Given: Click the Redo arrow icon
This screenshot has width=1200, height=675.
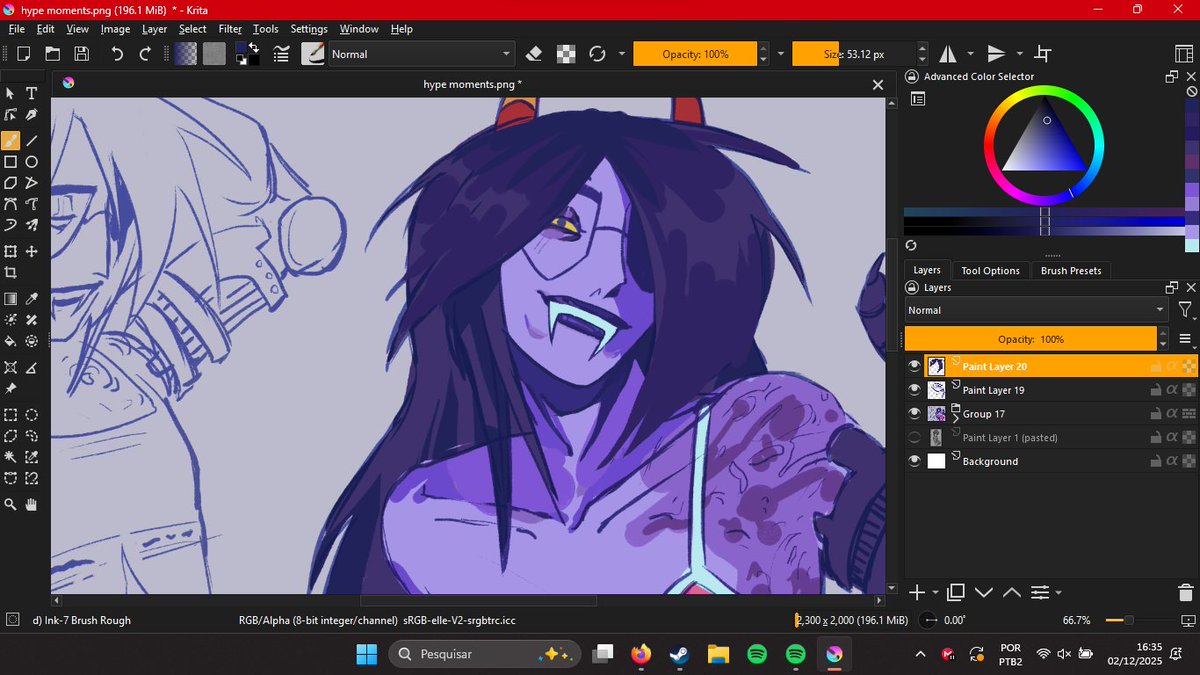Looking at the screenshot, I should pos(146,54).
